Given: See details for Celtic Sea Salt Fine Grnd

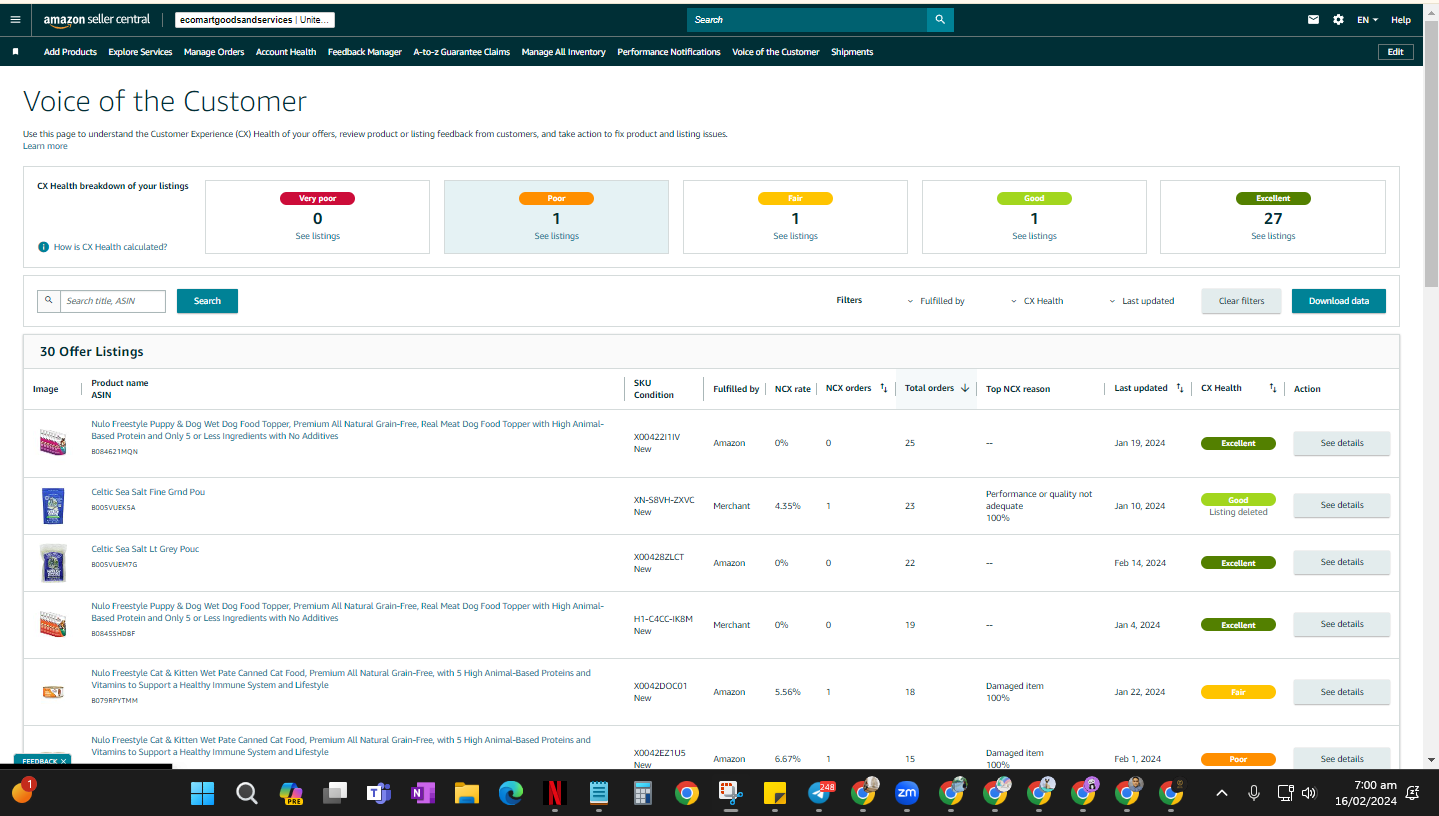Looking at the screenshot, I should 1342,506.
